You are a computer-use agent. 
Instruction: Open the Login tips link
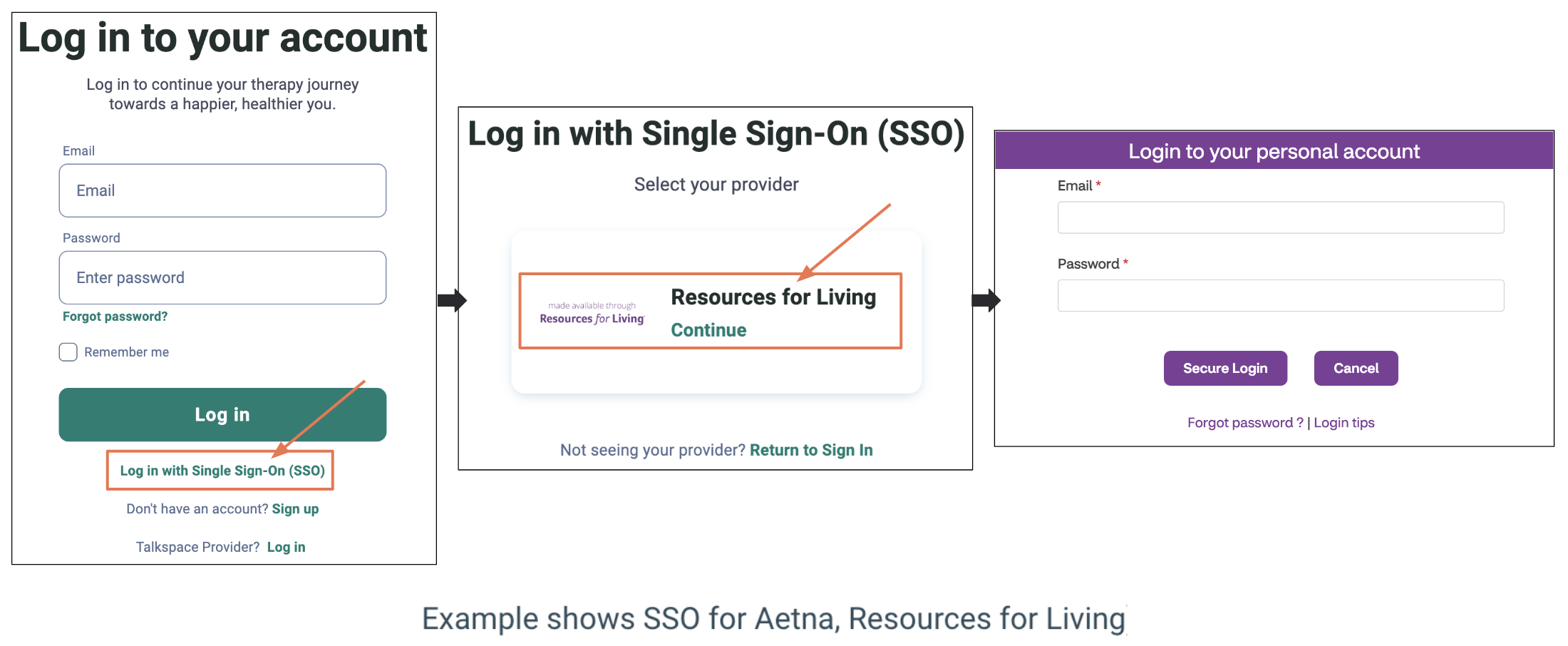click(1343, 423)
